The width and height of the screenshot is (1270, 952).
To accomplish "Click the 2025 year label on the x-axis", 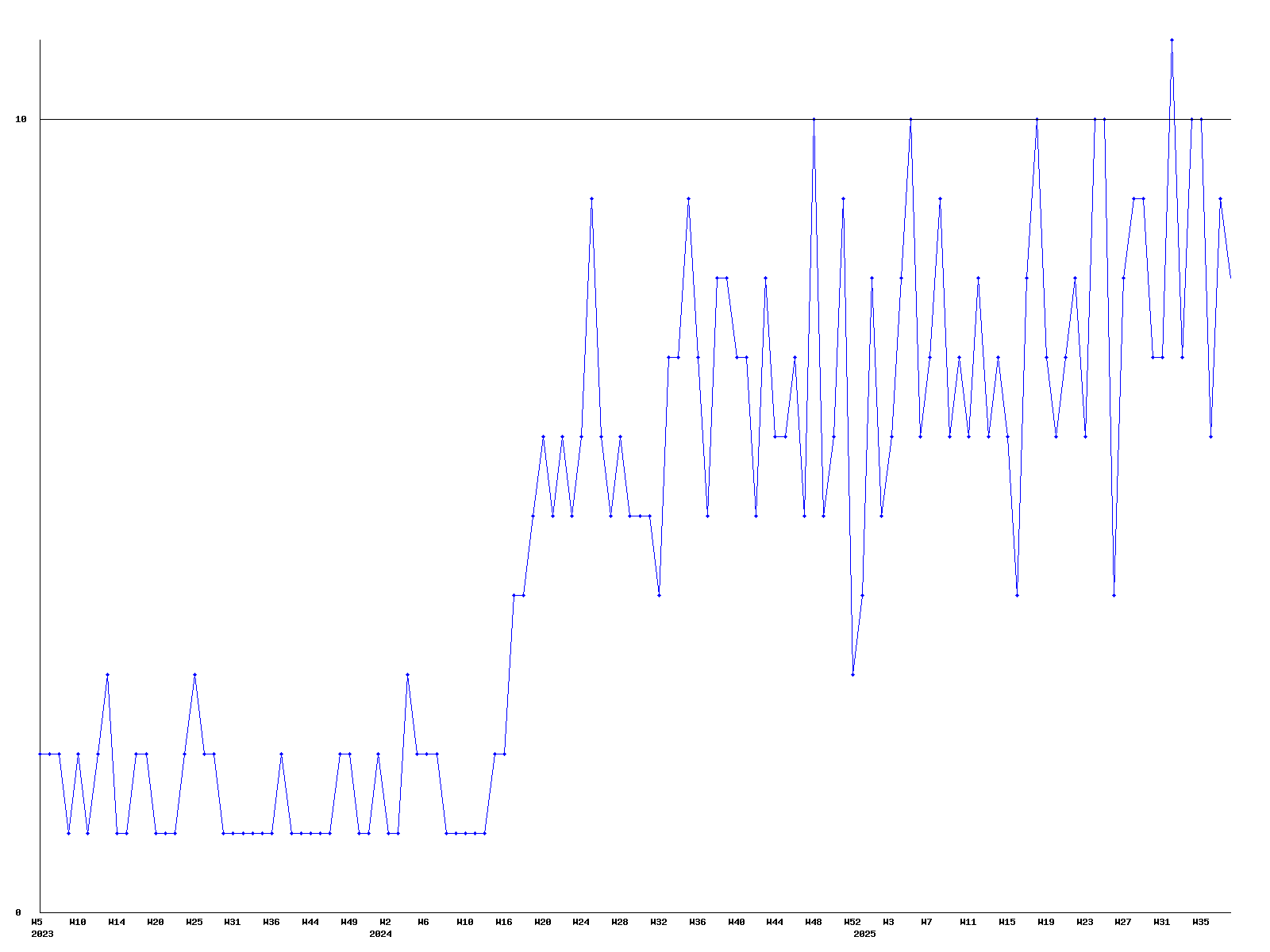I will [x=864, y=934].
